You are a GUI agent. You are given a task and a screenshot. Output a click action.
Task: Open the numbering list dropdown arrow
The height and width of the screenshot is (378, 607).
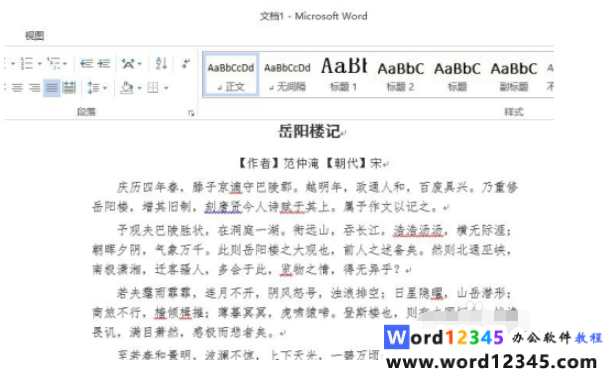[x=39, y=64]
